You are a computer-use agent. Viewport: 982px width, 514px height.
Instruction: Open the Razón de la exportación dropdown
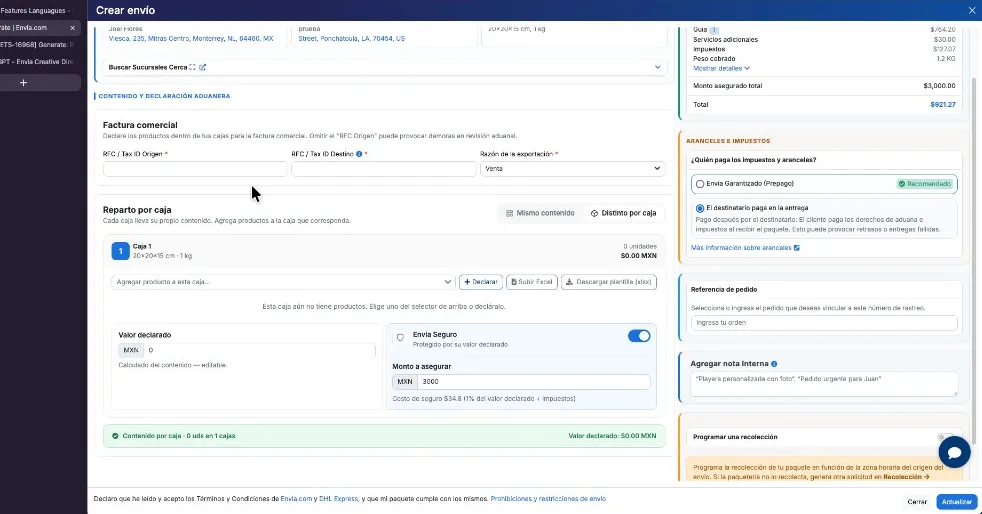(x=572, y=168)
